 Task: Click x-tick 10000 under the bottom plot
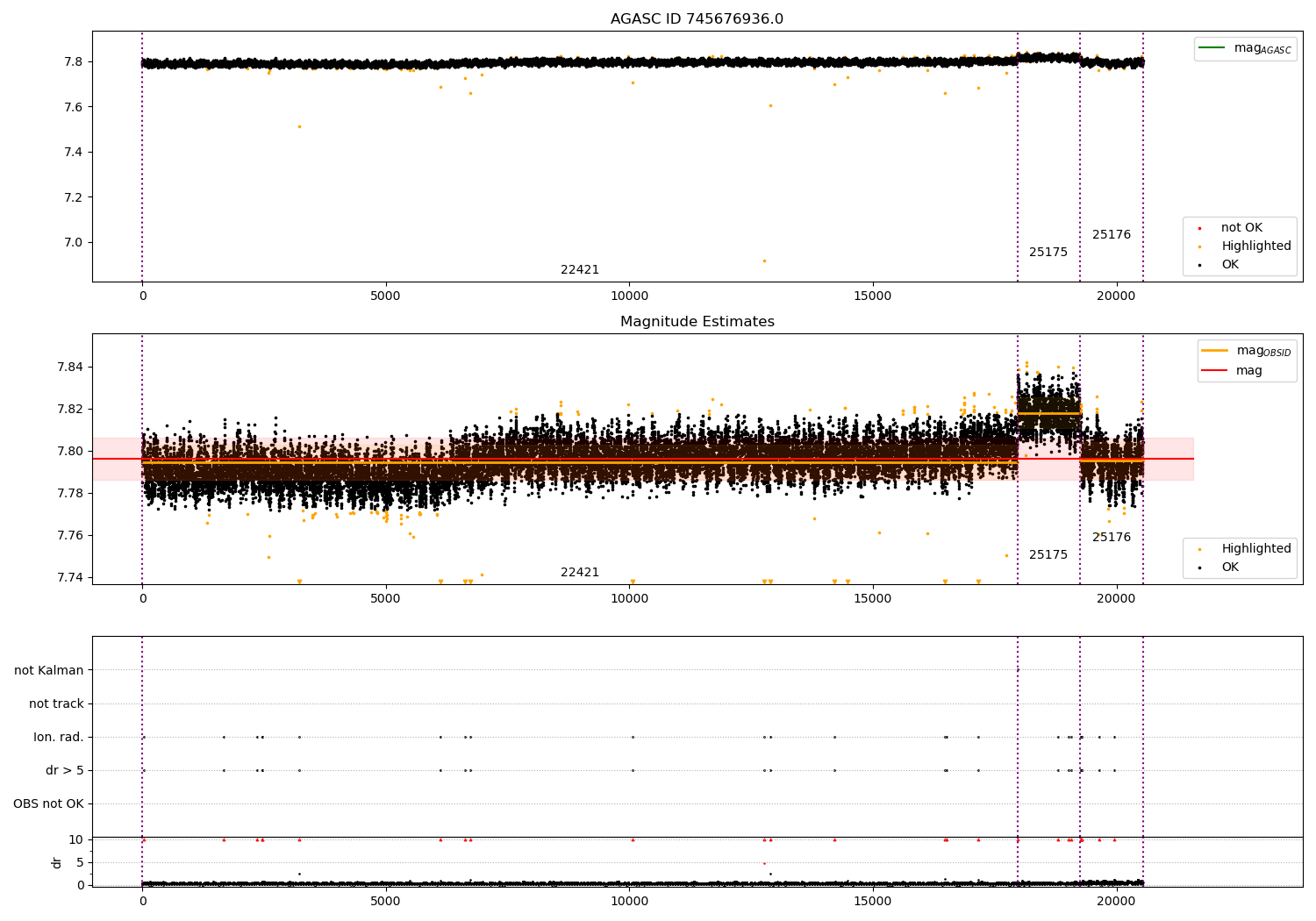(x=629, y=902)
